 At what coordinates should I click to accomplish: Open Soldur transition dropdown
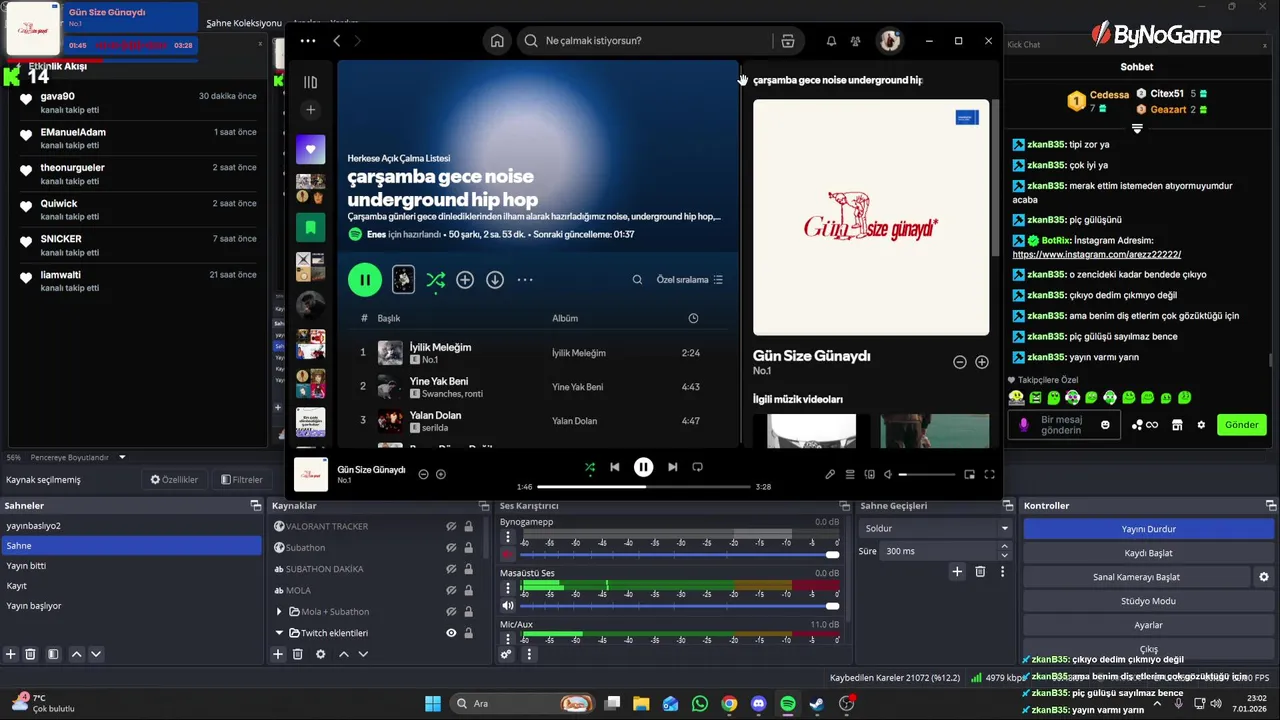(936, 528)
